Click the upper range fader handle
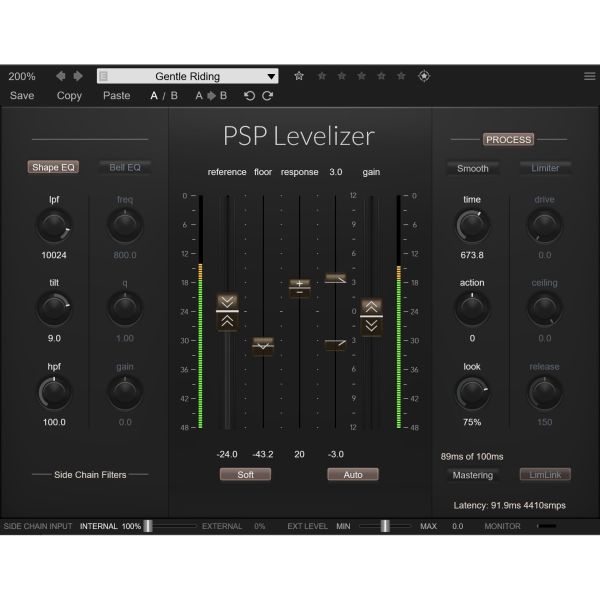600x600 pixels. 335,278
